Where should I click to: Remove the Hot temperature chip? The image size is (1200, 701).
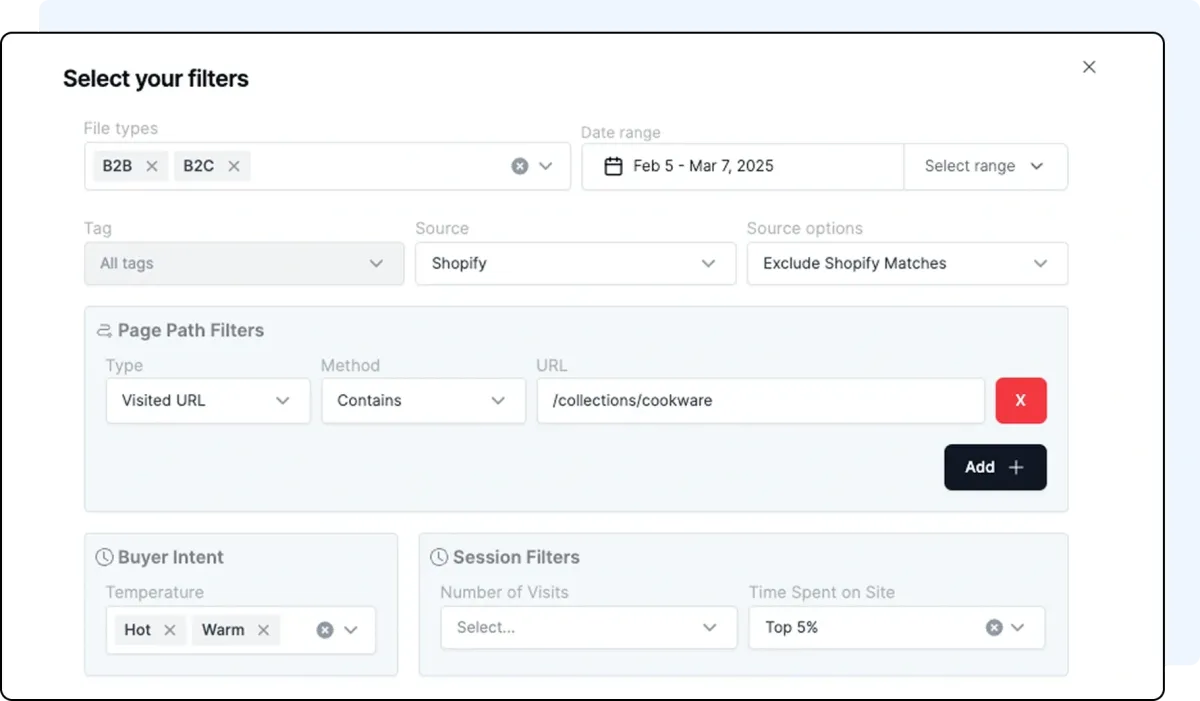[170, 630]
